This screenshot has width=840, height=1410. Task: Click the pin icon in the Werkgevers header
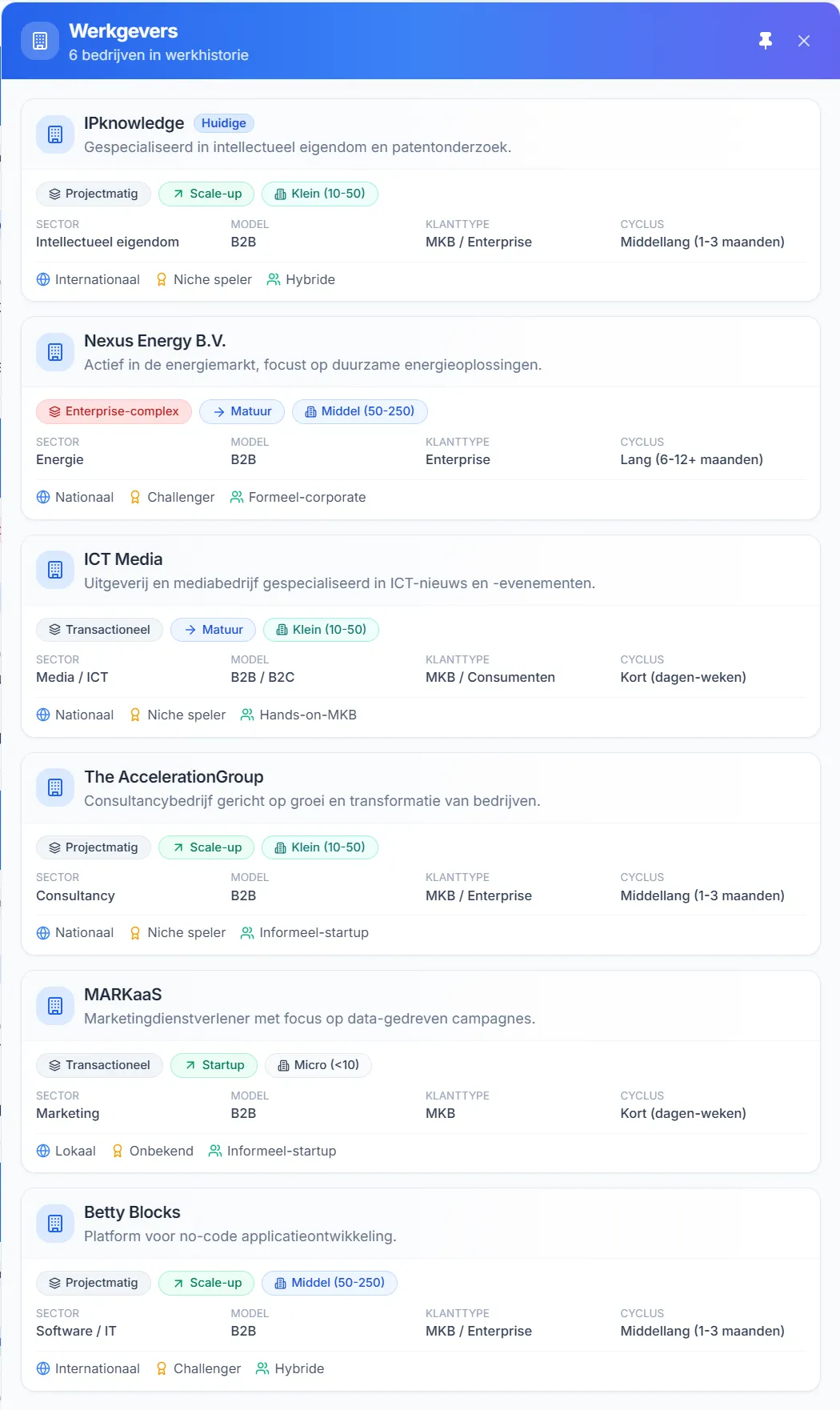(x=765, y=41)
